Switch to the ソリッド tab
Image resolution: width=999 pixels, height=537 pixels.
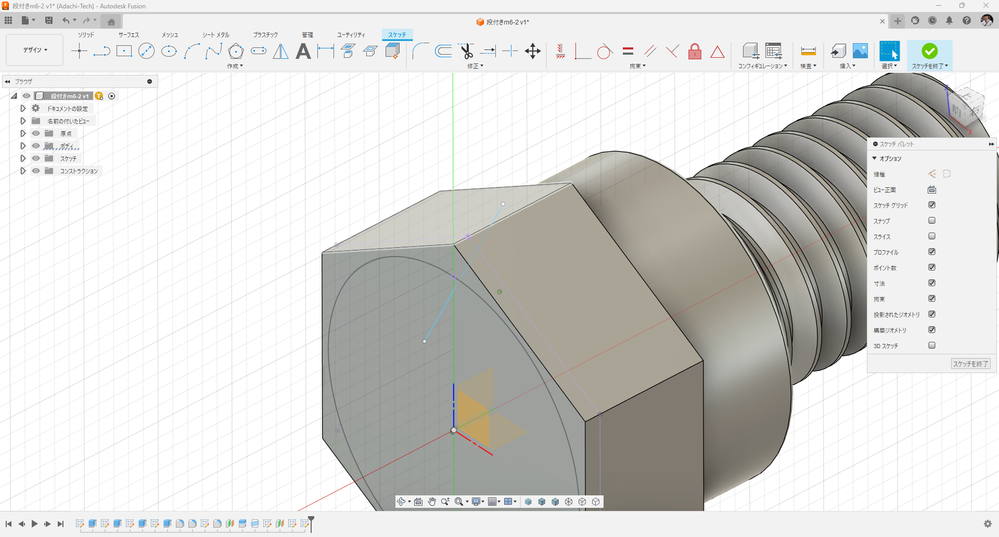(86, 35)
